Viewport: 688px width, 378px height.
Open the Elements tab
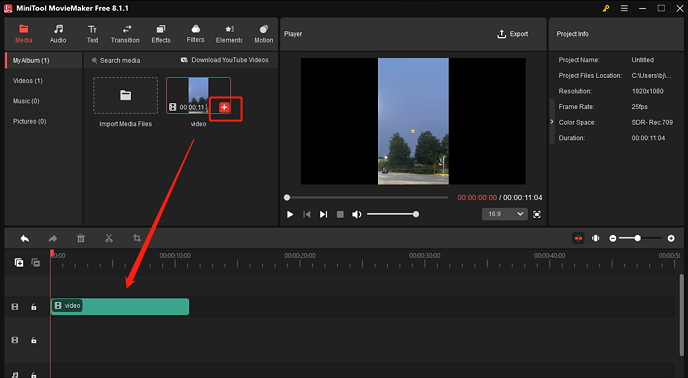[229, 34]
